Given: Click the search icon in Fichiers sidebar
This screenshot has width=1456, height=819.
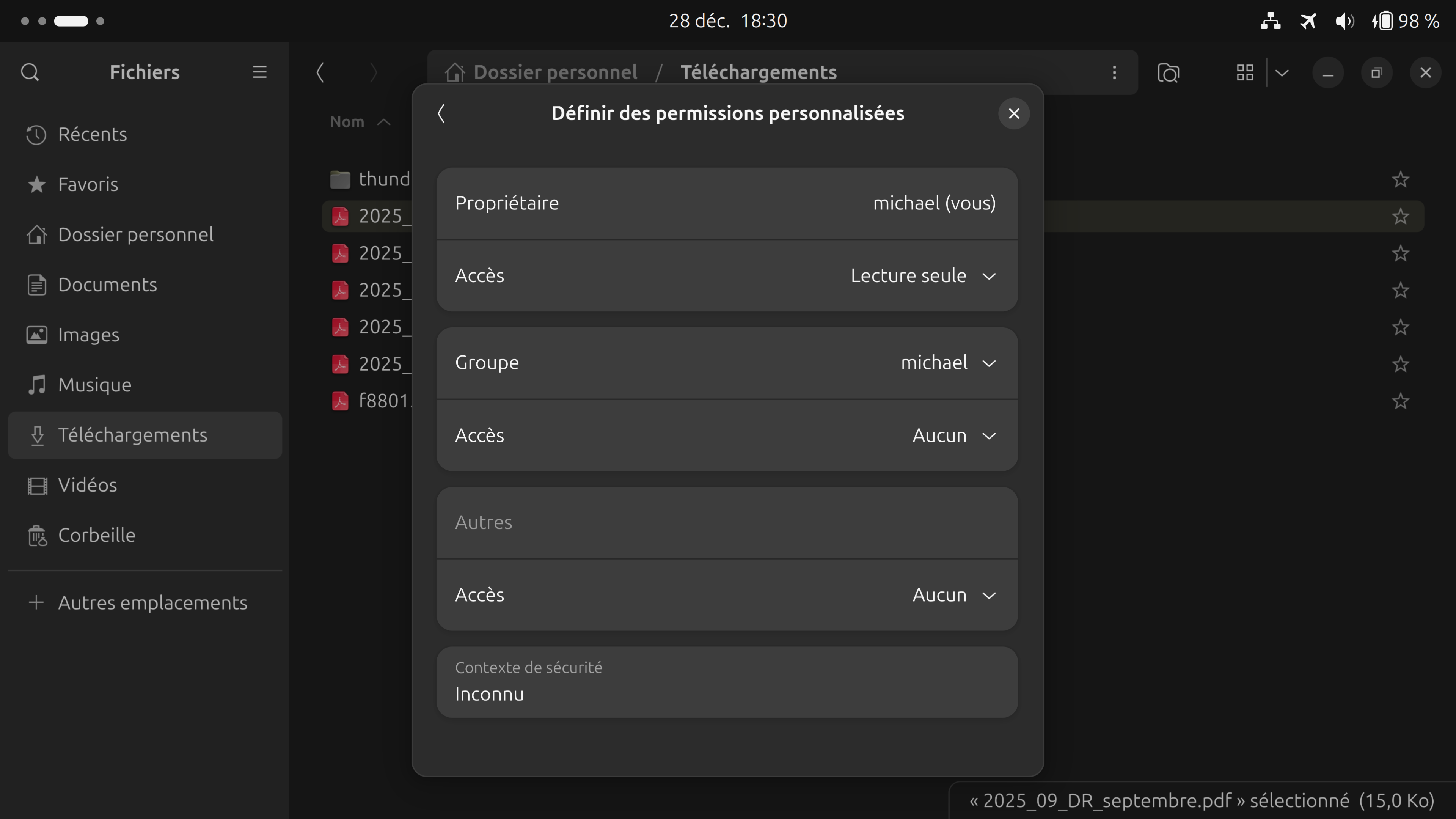Looking at the screenshot, I should [30, 72].
